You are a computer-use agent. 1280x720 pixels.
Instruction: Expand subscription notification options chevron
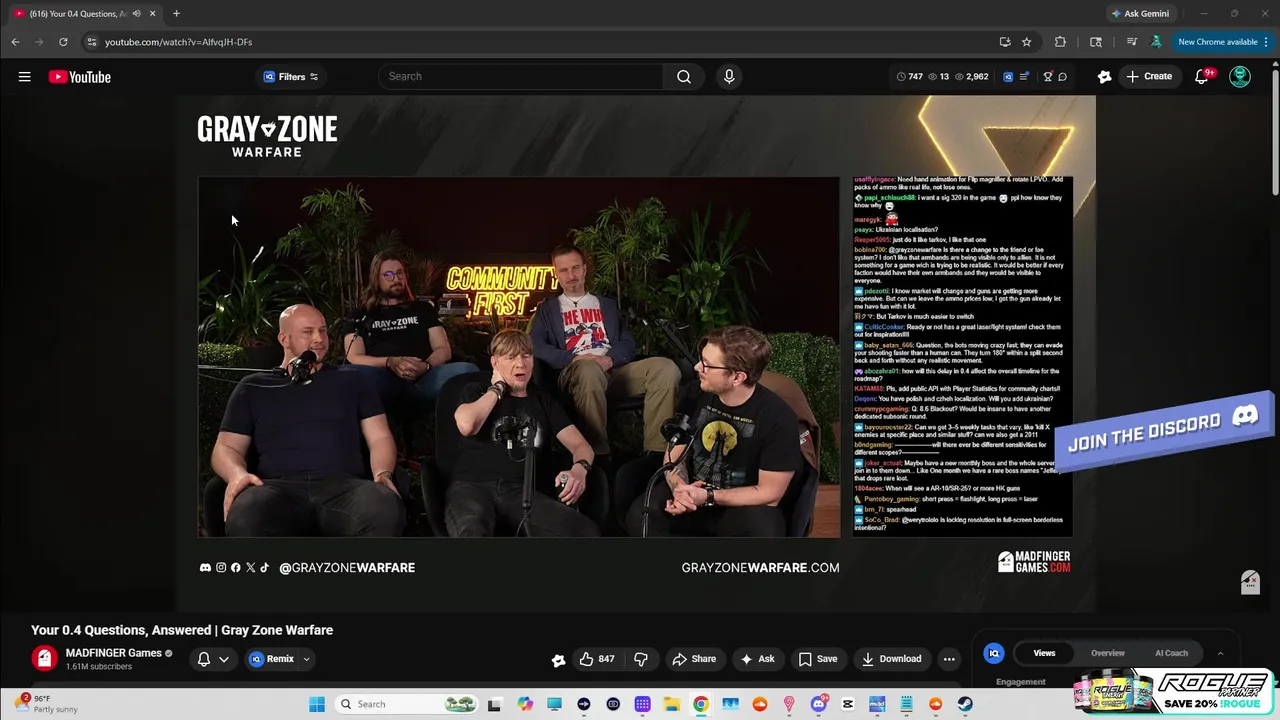click(x=224, y=659)
